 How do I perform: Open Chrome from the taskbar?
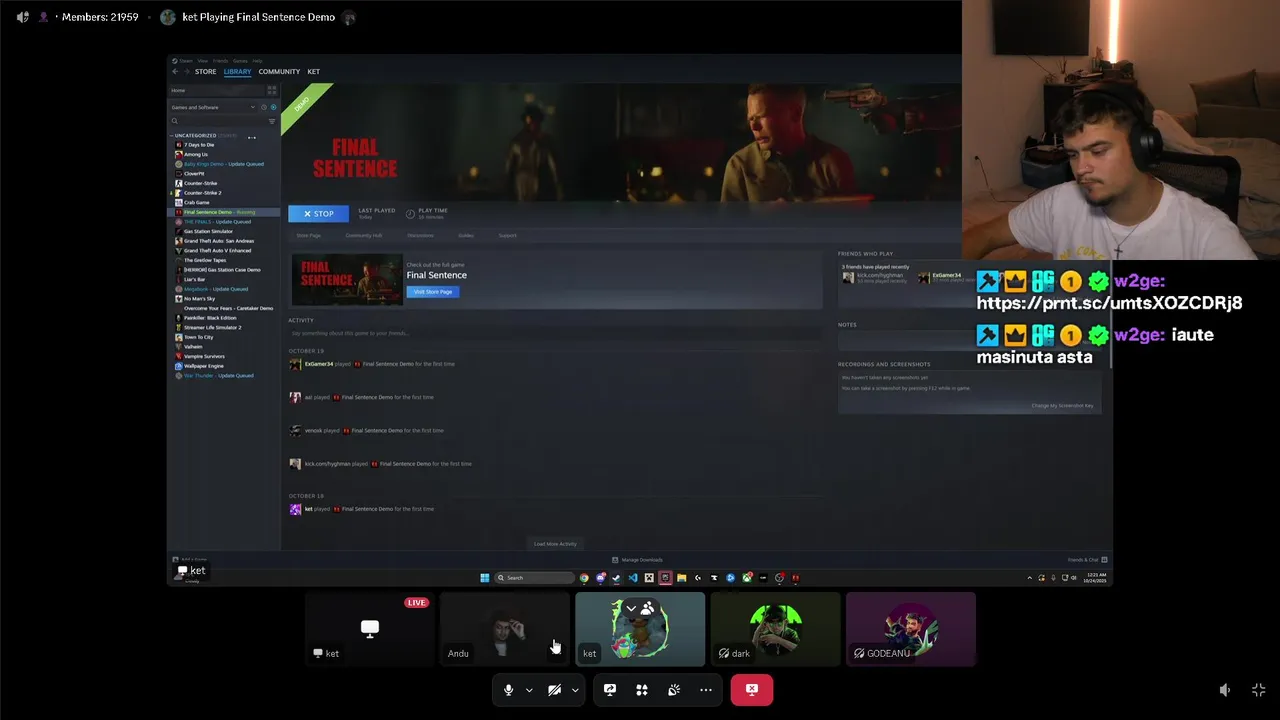(584, 578)
